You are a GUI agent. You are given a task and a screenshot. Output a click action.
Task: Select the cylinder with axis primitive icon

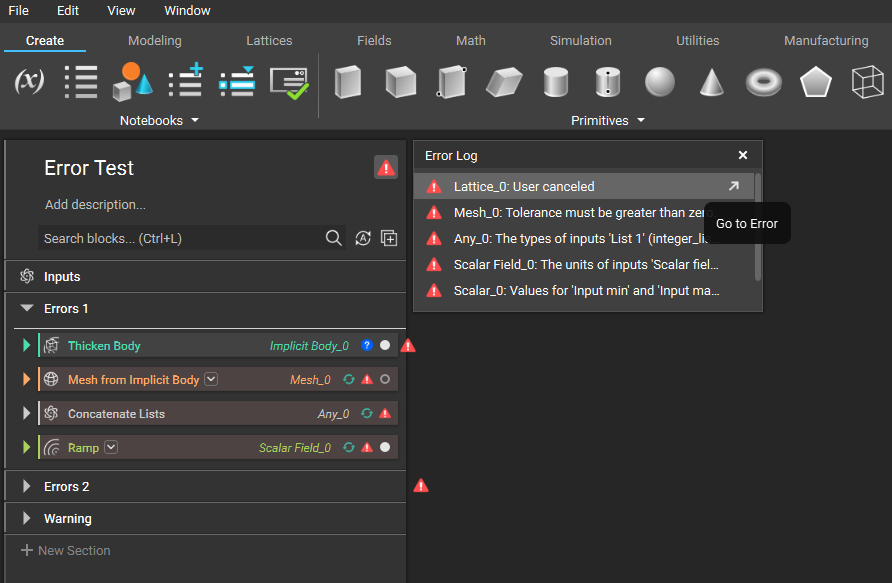coord(608,82)
